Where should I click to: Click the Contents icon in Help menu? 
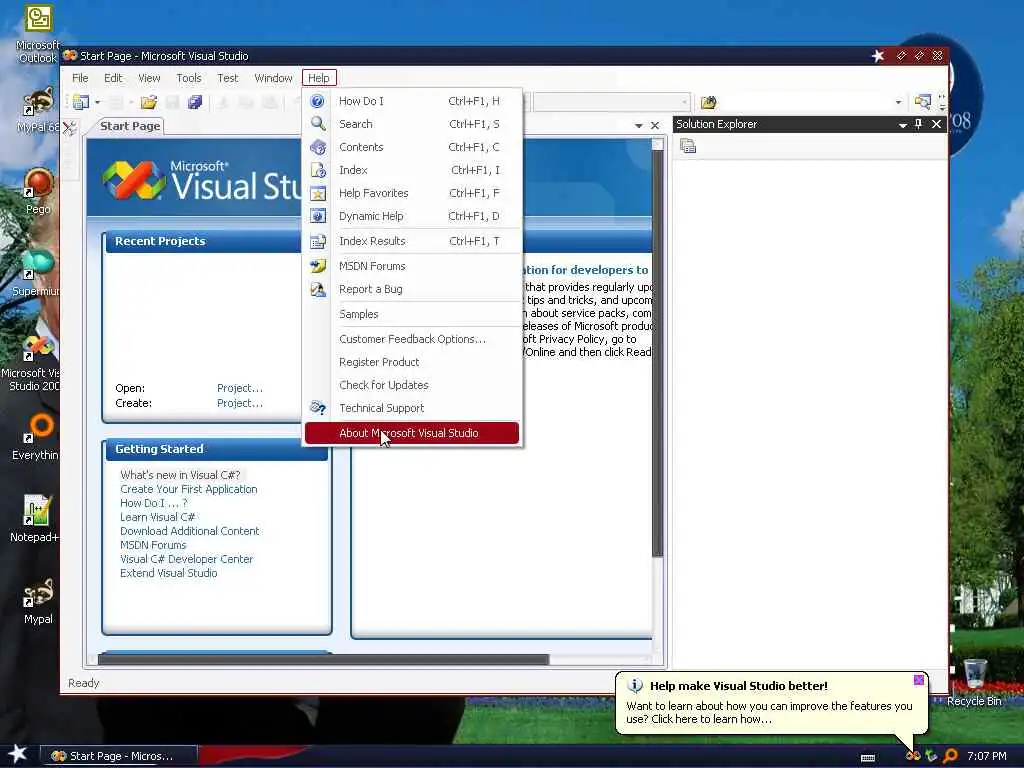tap(317, 147)
